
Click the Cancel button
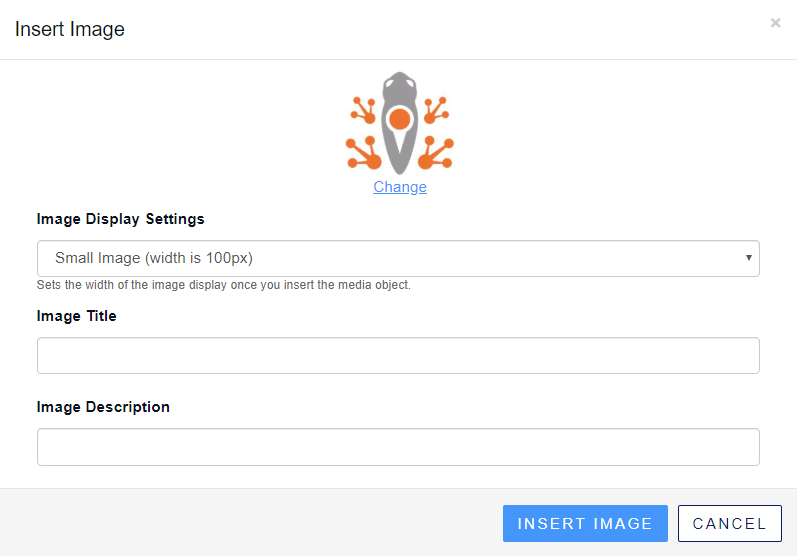tap(729, 523)
